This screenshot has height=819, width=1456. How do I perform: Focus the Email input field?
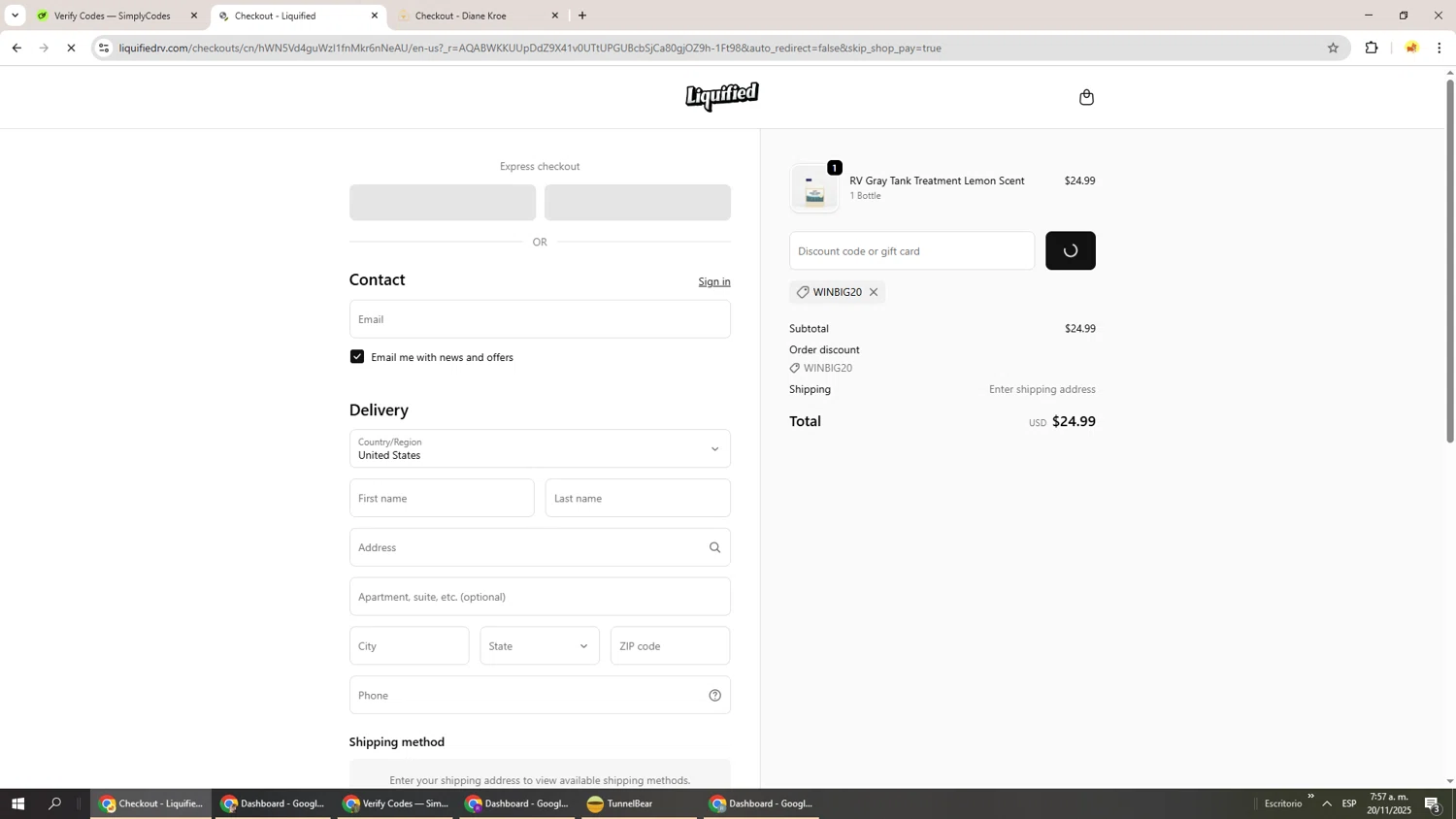click(x=540, y=319)
